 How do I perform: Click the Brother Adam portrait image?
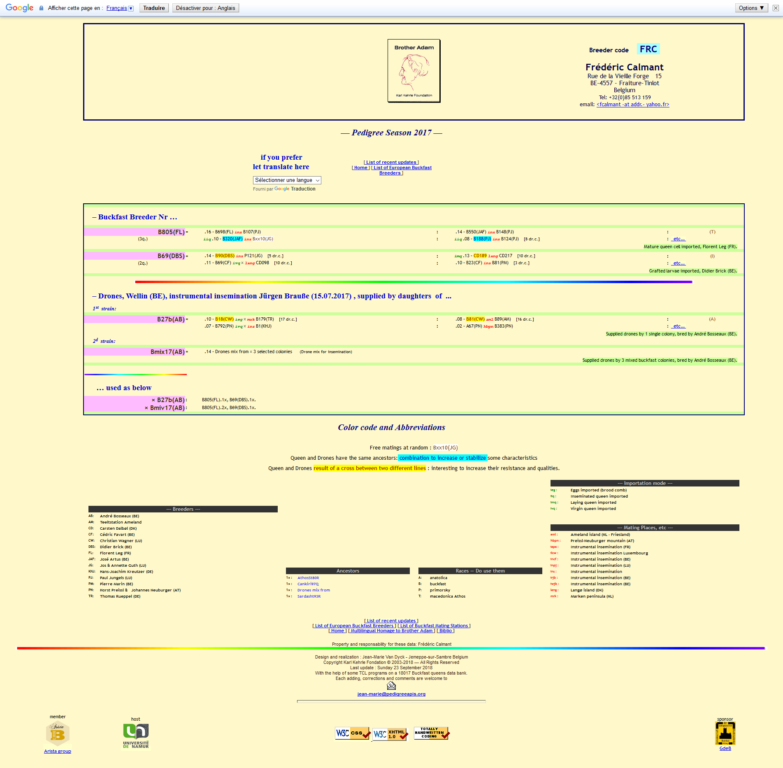(414, 71)
